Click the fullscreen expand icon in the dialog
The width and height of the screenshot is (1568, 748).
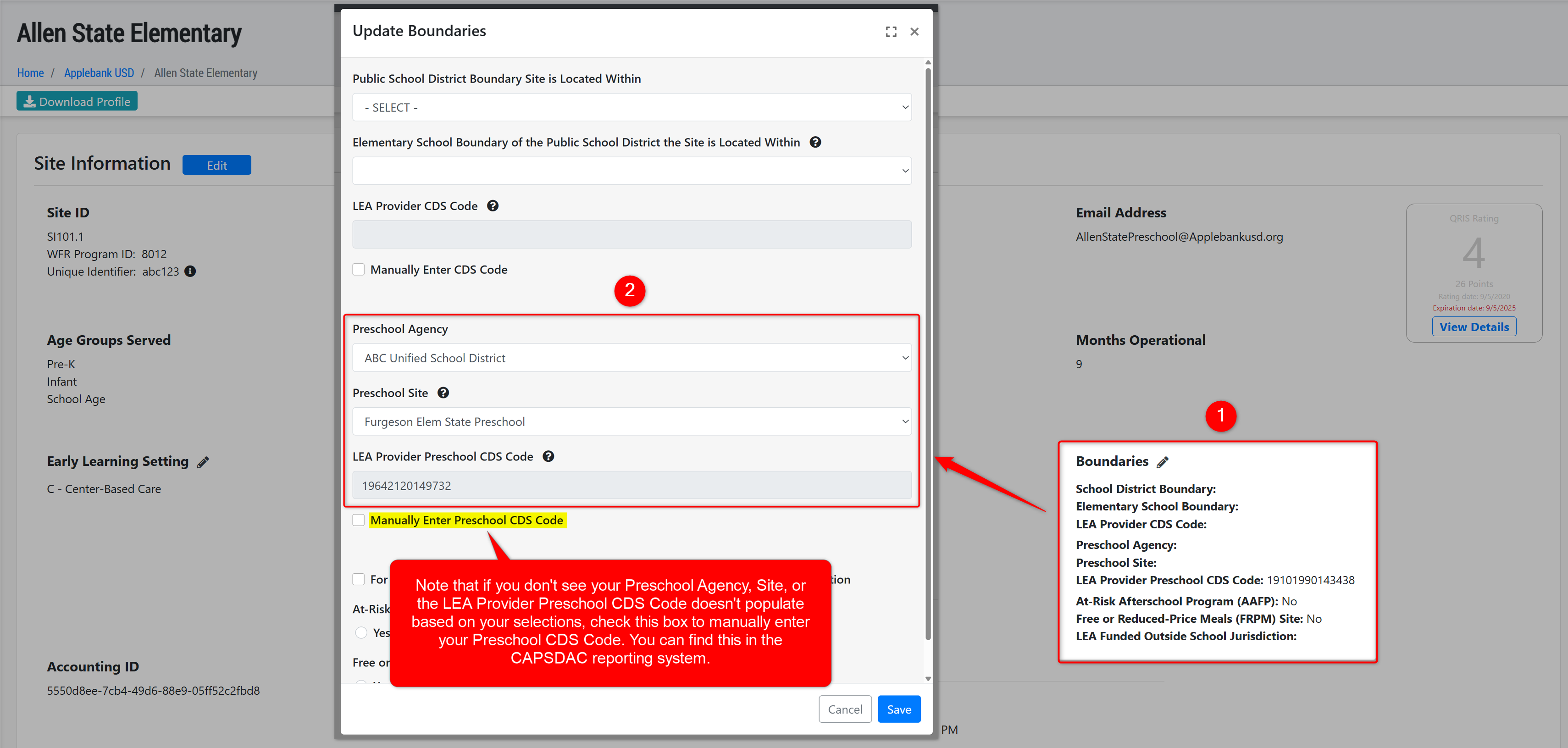tap(891, 32)
